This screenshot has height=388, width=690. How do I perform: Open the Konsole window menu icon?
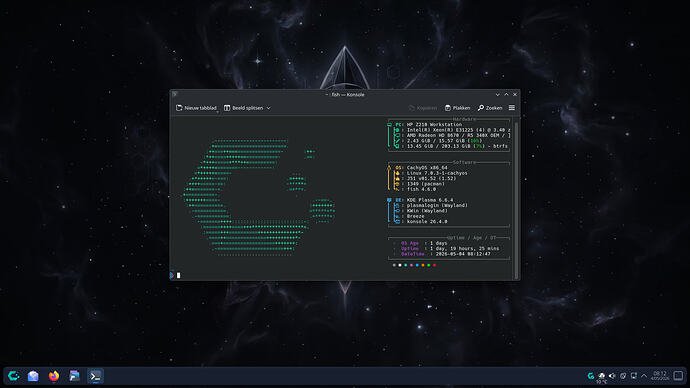click(175, 94)
